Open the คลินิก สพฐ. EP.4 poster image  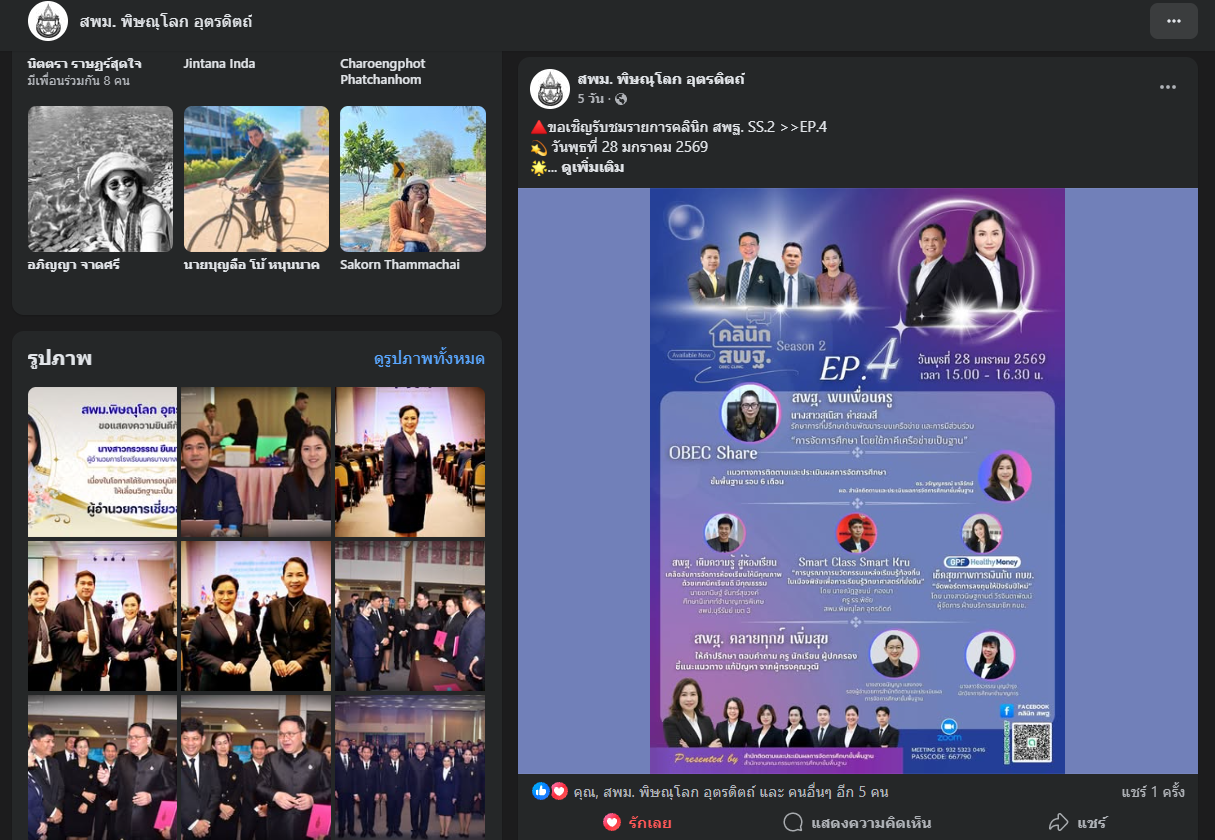[x=857, y=481]
